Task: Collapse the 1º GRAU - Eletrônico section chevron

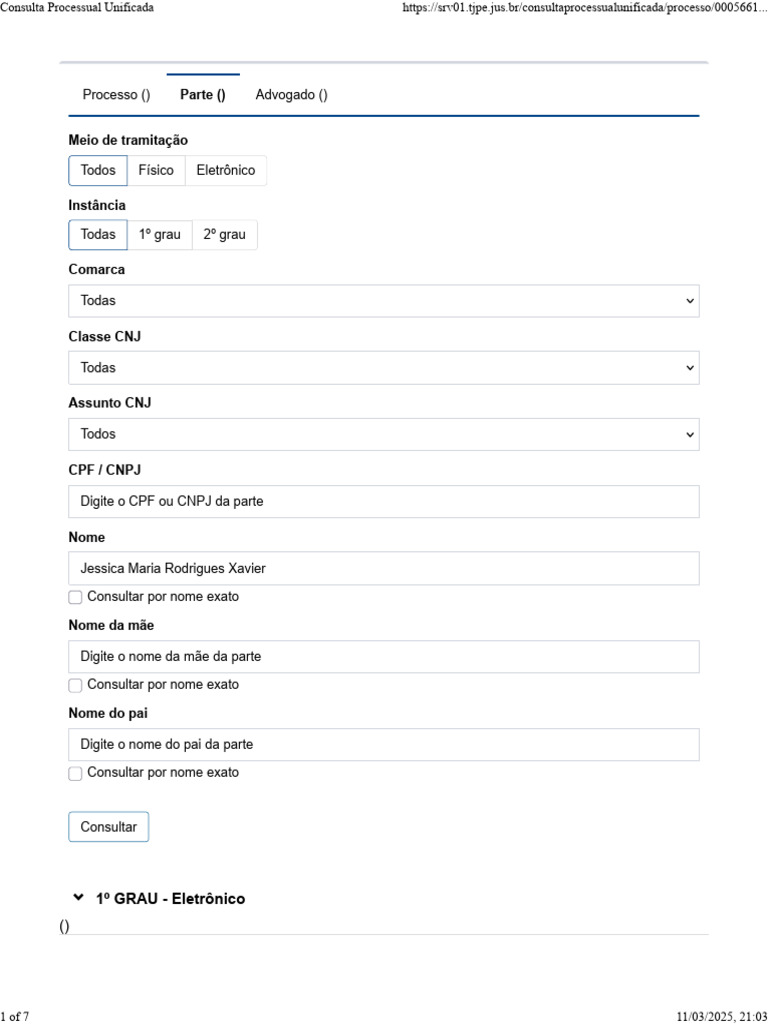Action: pos(78,898)
